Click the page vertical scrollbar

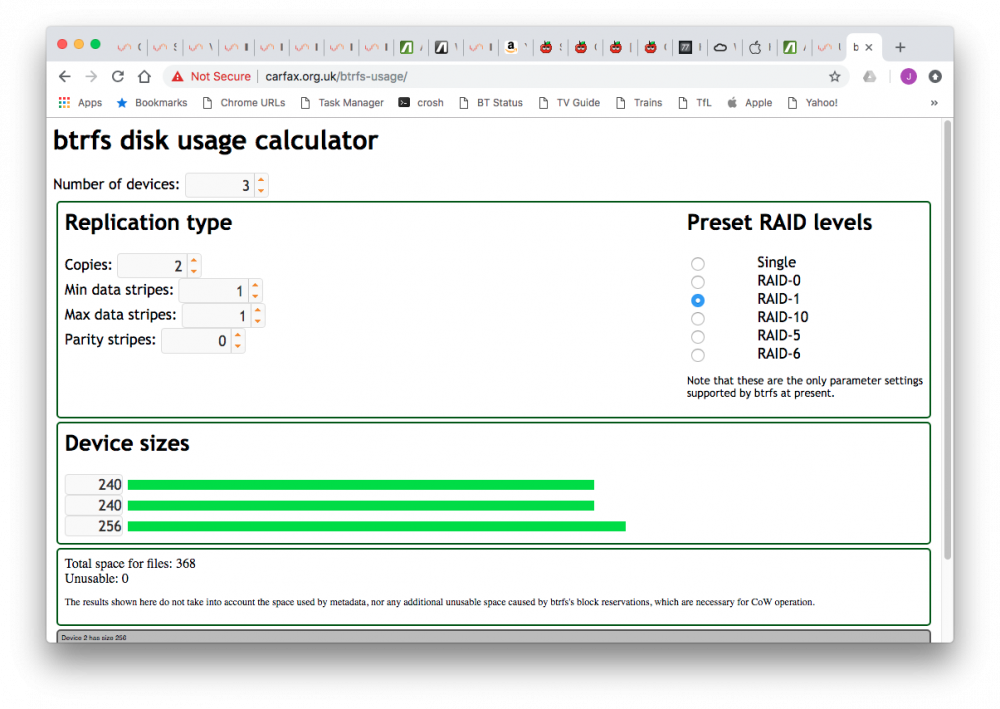click(948, 340)
